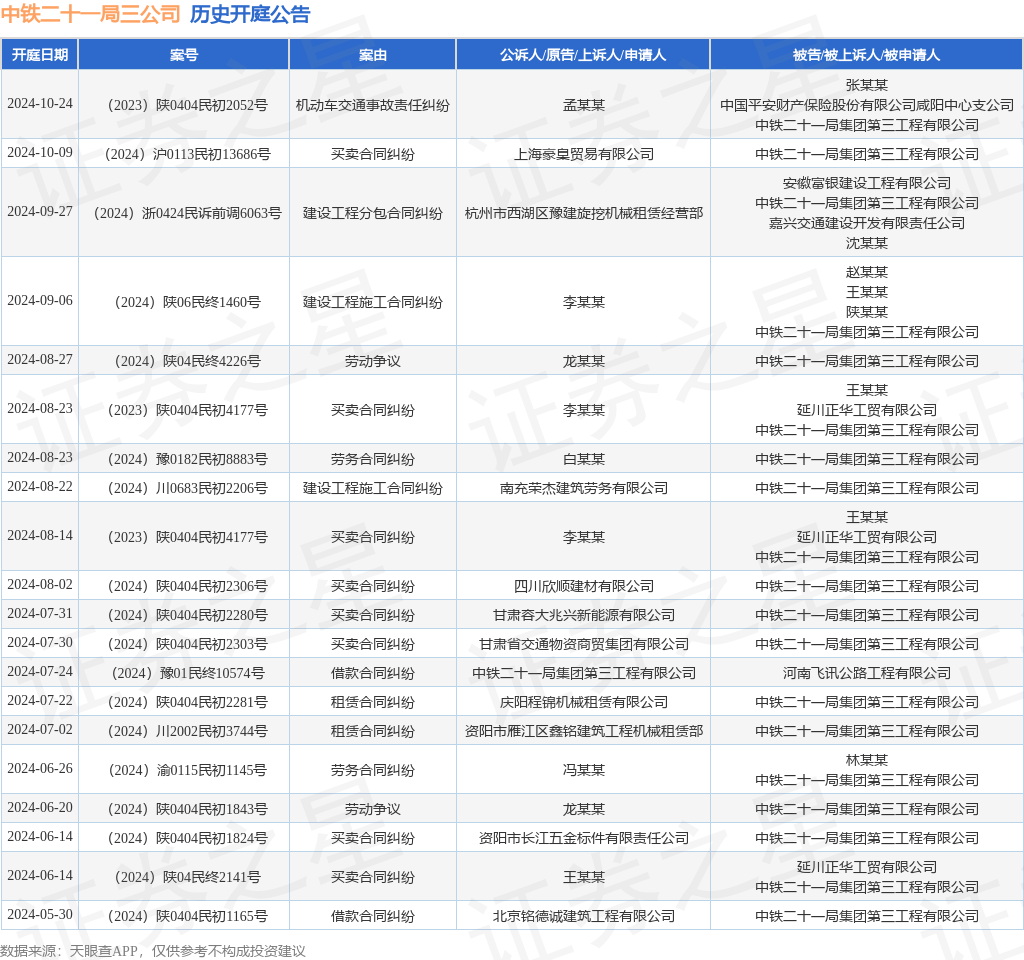This screenshot has height=960, width=1024.
Task: Click defendant name 沈某某
Action: pos(867,243)
